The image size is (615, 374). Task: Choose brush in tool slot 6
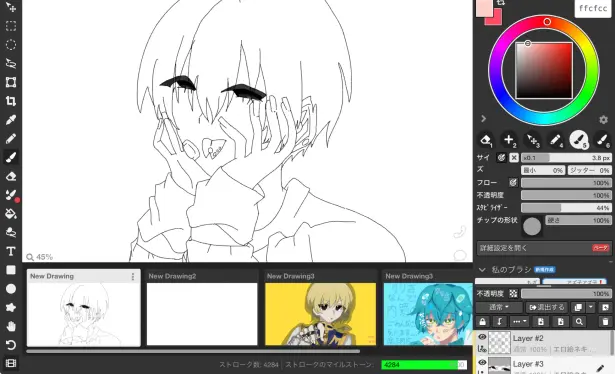[602, 140]
